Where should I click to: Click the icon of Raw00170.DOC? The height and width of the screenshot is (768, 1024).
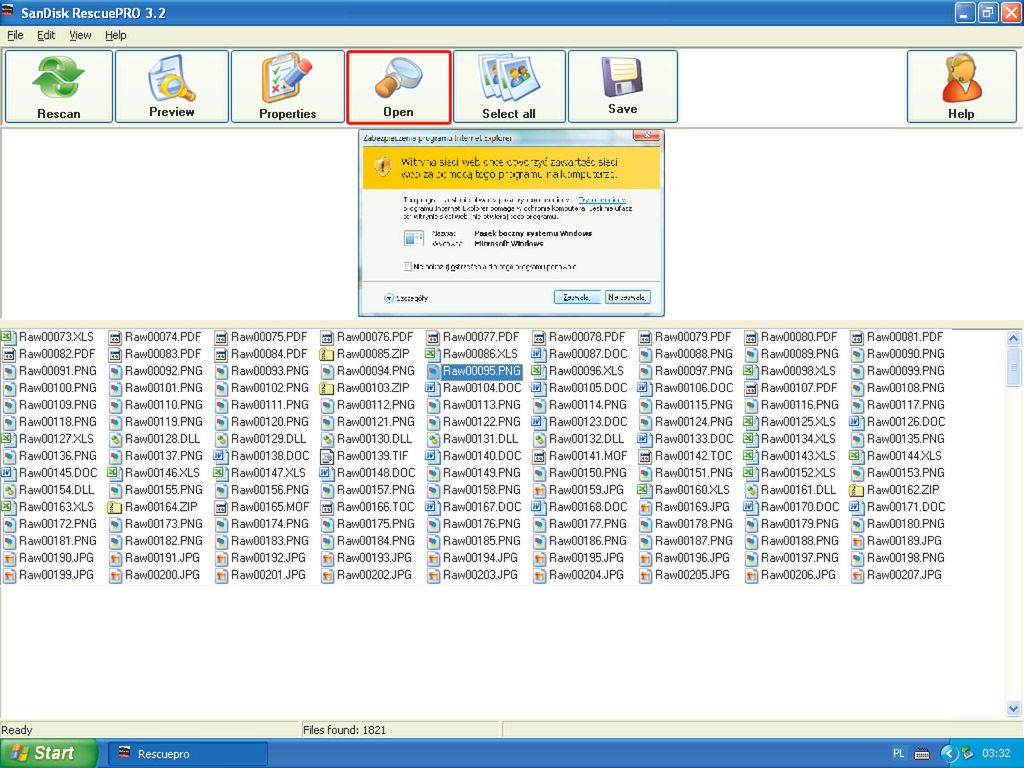[750, 507]
